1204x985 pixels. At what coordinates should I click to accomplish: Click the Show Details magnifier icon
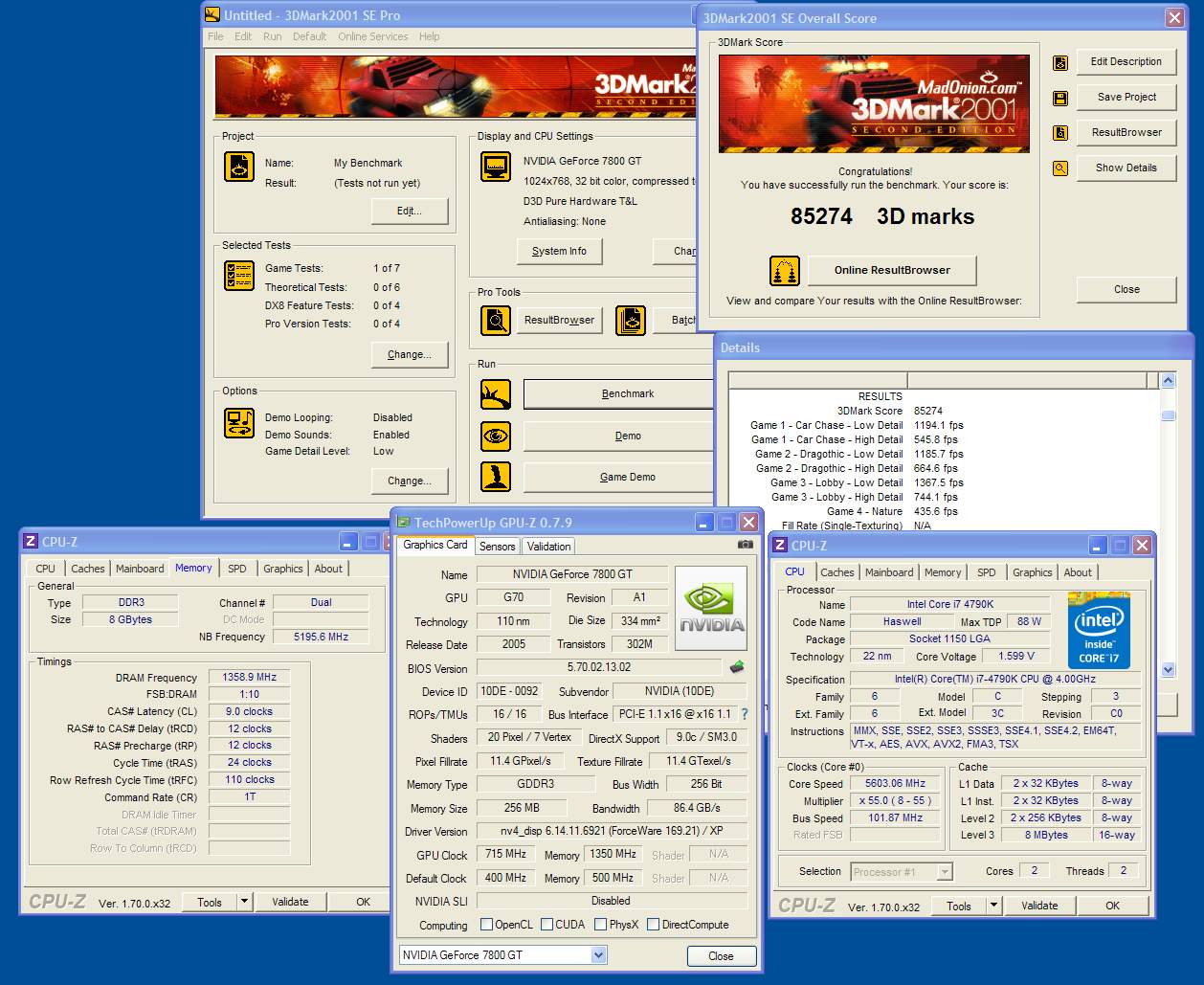(x=1060, y=168)
